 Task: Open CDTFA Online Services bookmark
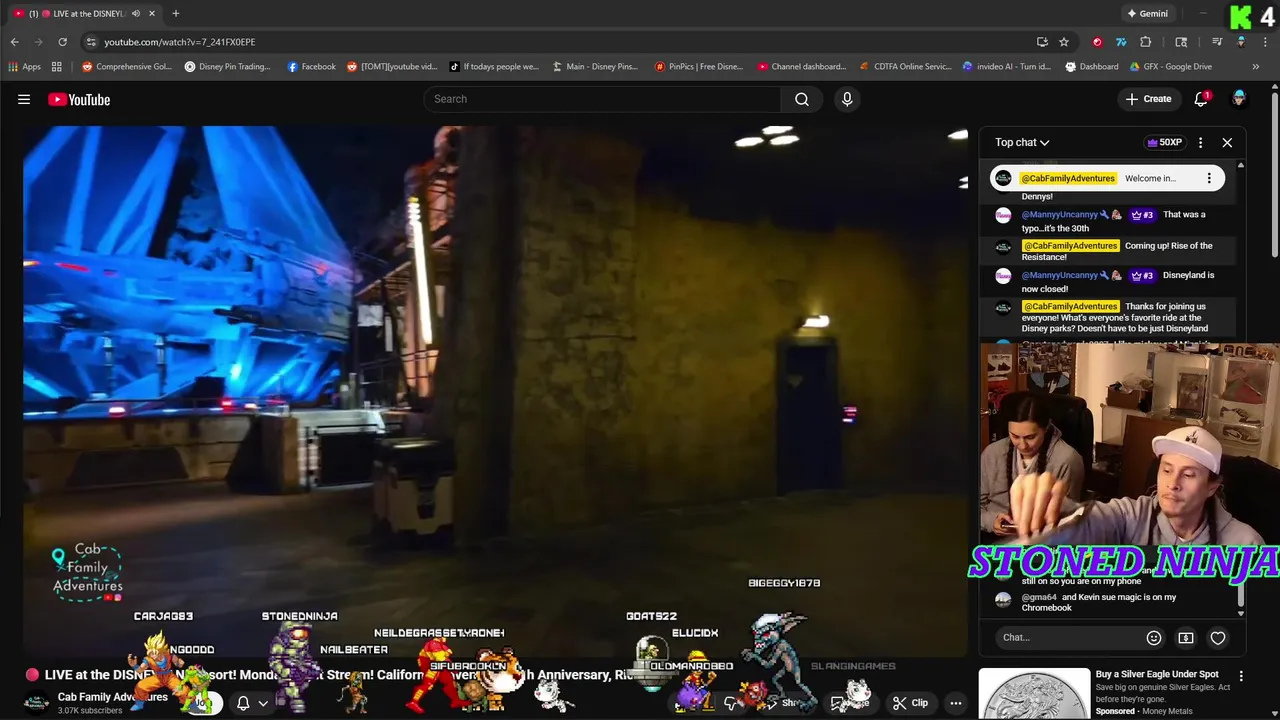(x=906, y=67)
